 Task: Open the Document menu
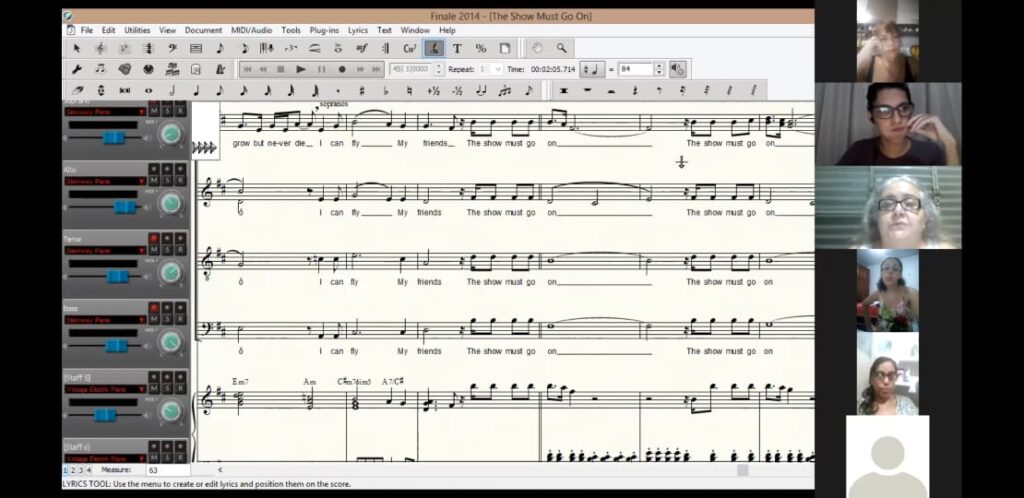pyautogui.click(x=203, y=30)
